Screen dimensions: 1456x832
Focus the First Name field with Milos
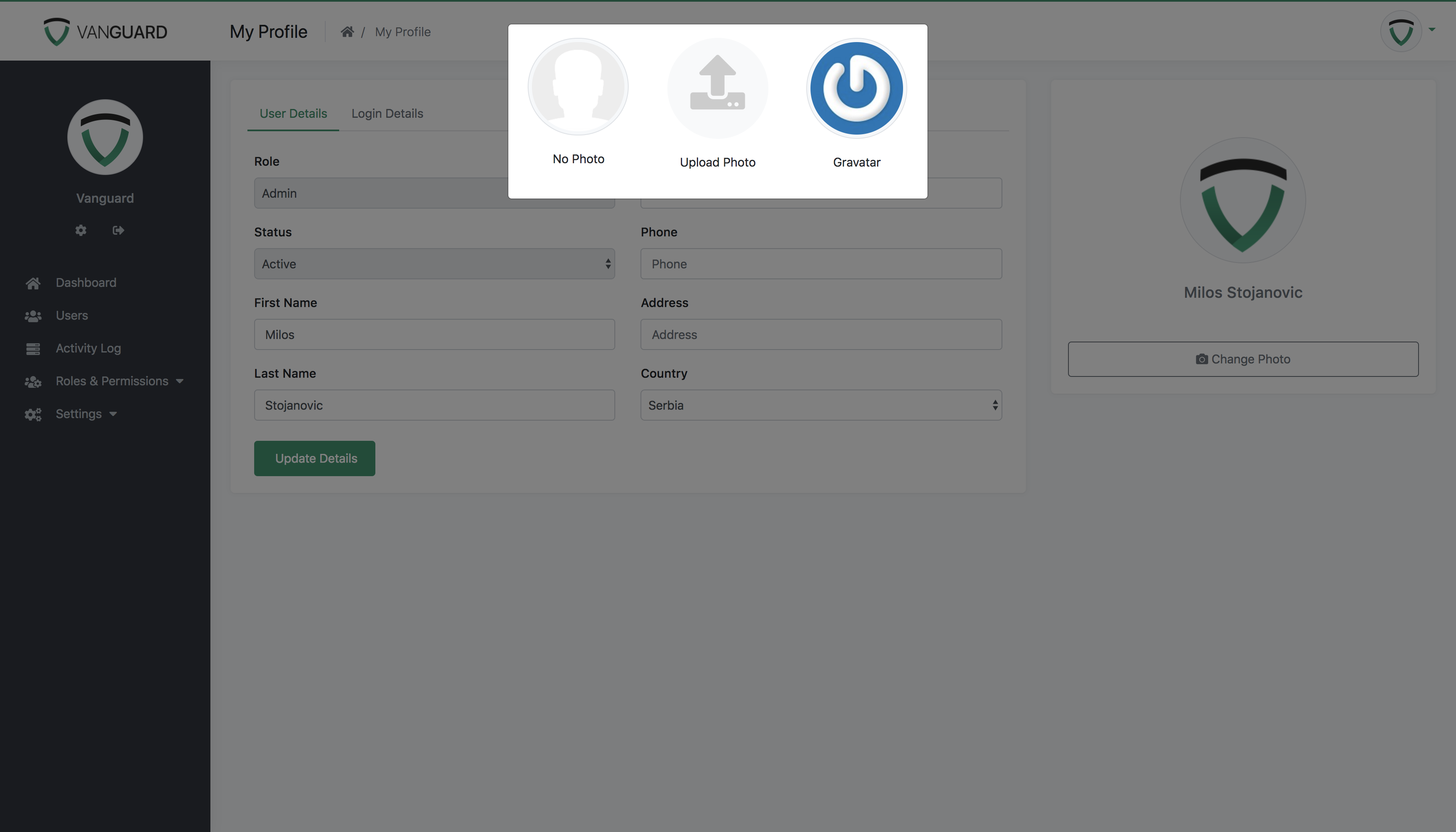coord(434,334)
